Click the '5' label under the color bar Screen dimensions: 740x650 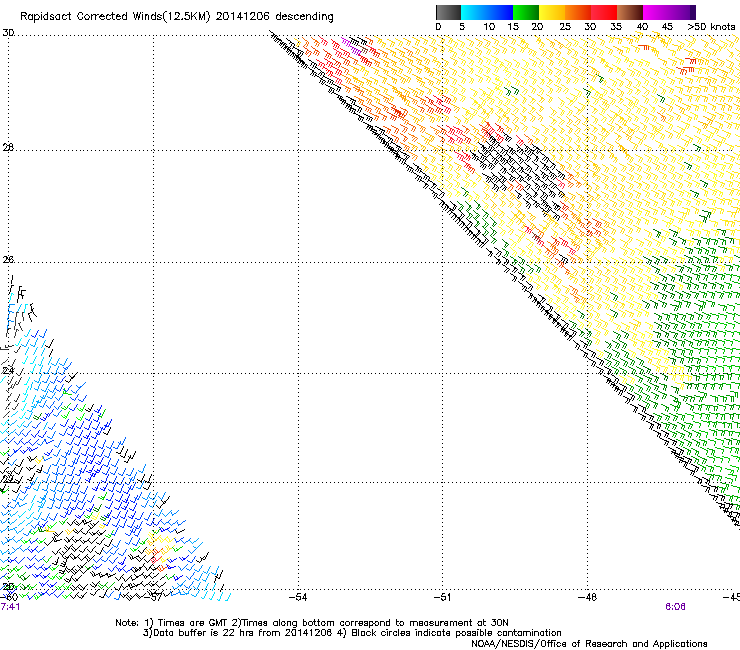coord(462,27)
